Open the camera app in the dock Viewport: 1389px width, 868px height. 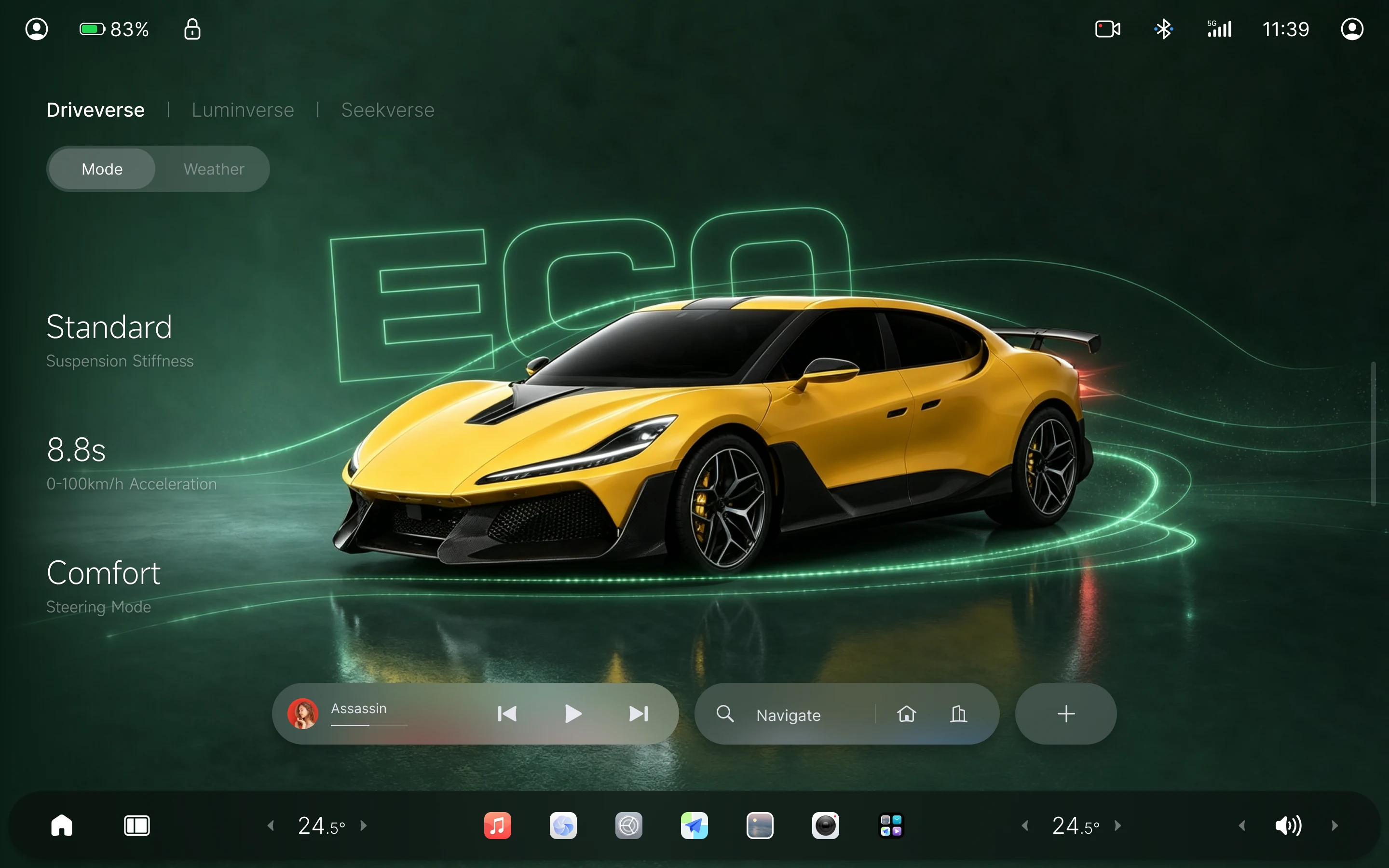pos(825,826)
